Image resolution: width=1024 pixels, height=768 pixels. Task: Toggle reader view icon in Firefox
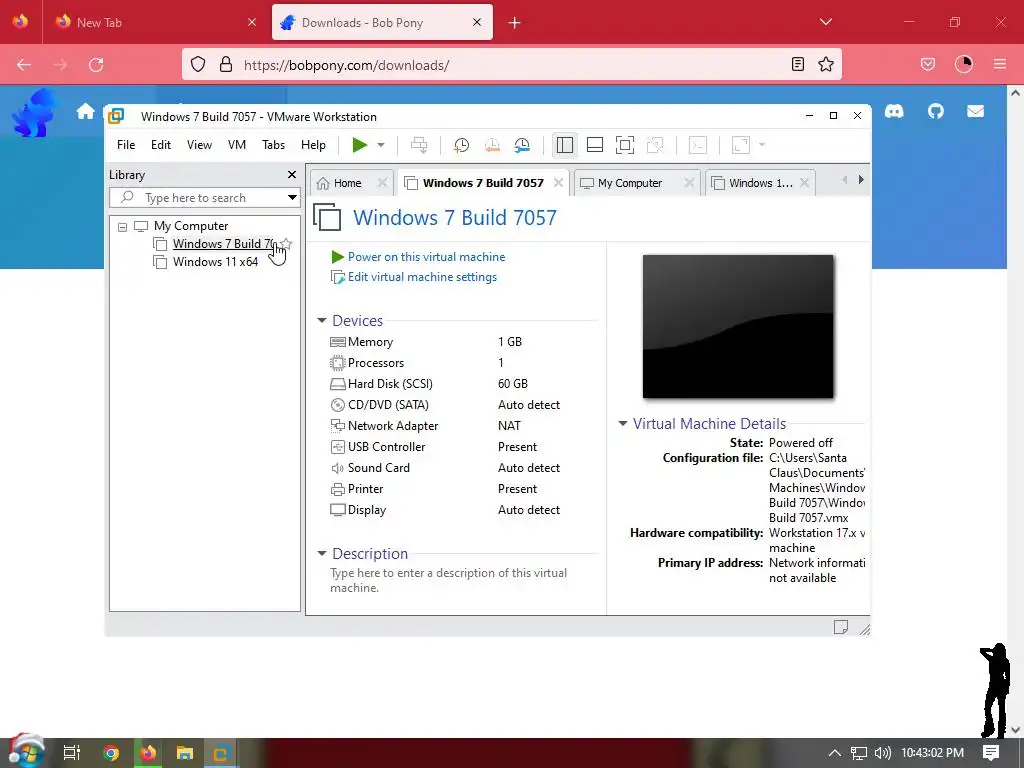point(797,64)
